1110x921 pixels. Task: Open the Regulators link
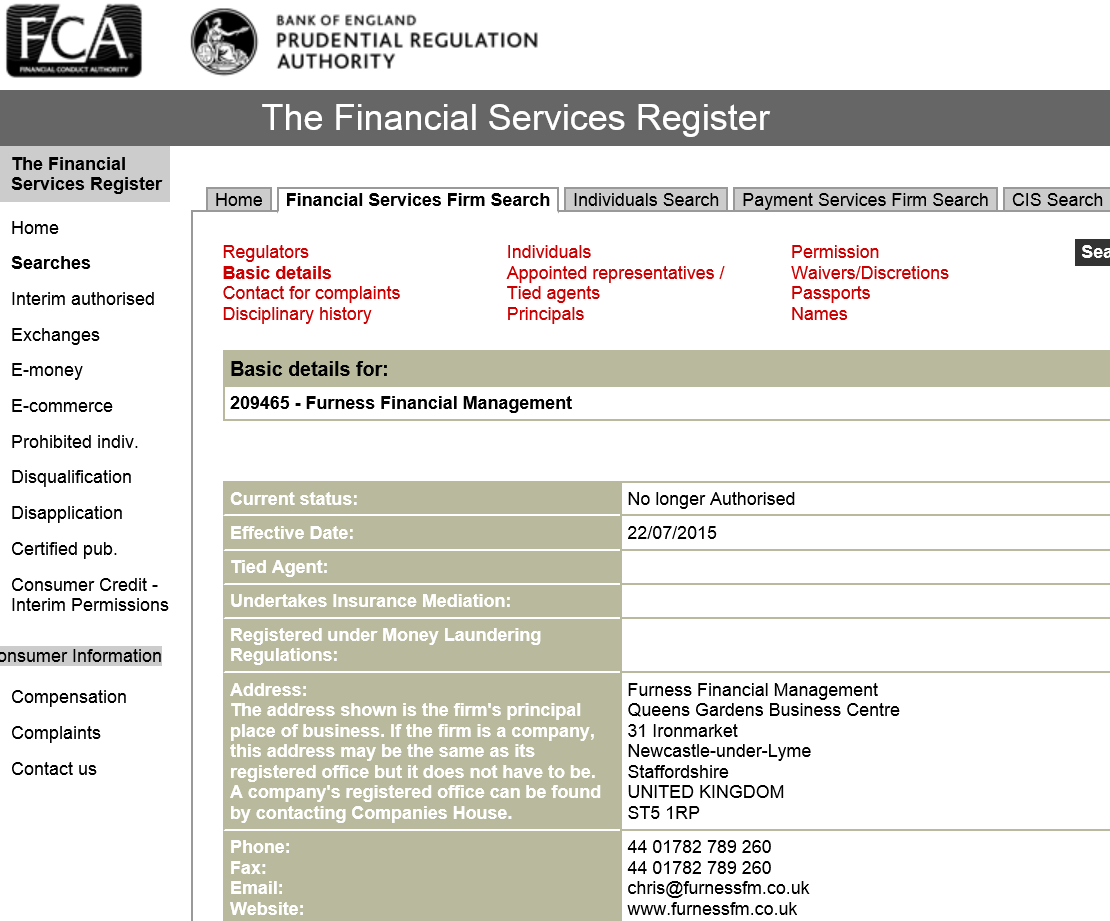(x=265, y=252)
